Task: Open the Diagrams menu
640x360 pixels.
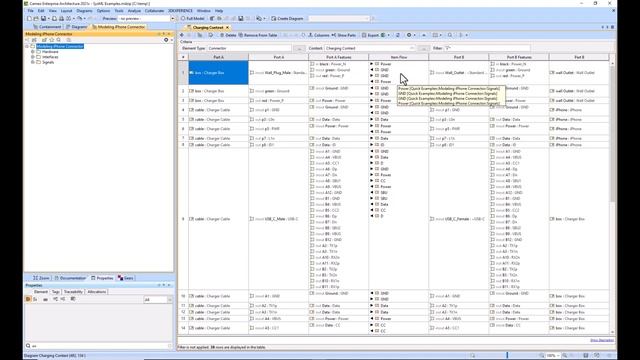Action: coord(84,11)
